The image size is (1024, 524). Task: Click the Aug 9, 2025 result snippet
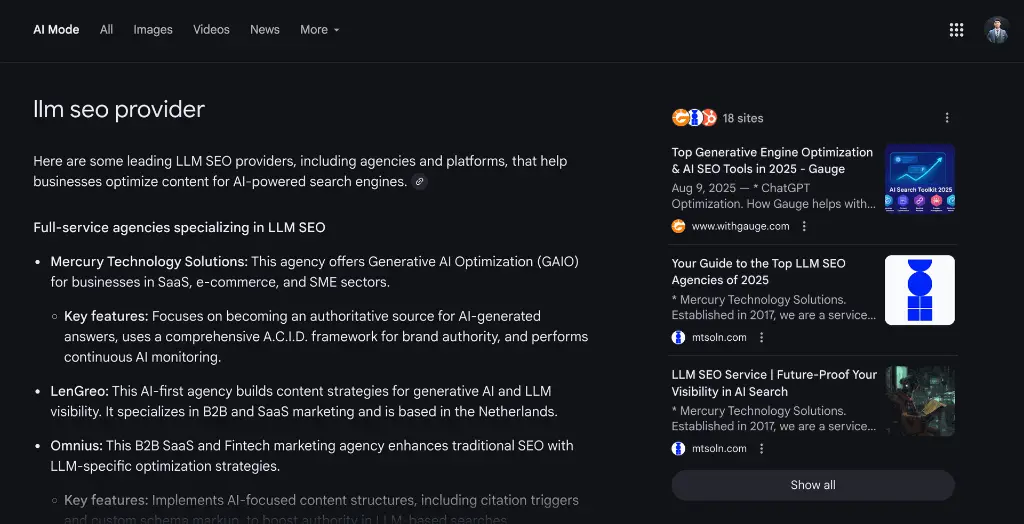(x=773, y=196)
